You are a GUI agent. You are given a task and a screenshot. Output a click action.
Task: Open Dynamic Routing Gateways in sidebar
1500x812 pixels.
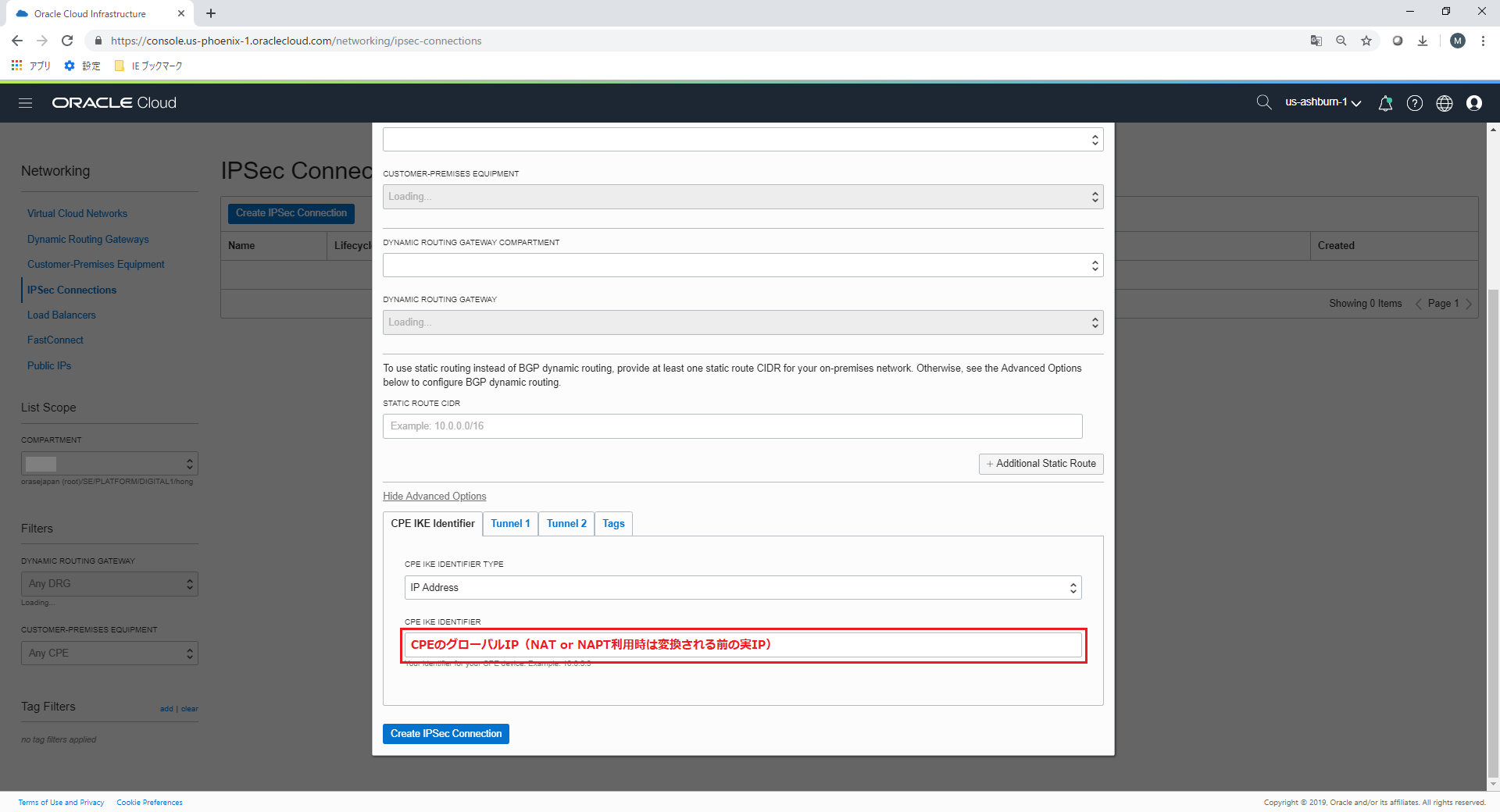pos(87,240)
